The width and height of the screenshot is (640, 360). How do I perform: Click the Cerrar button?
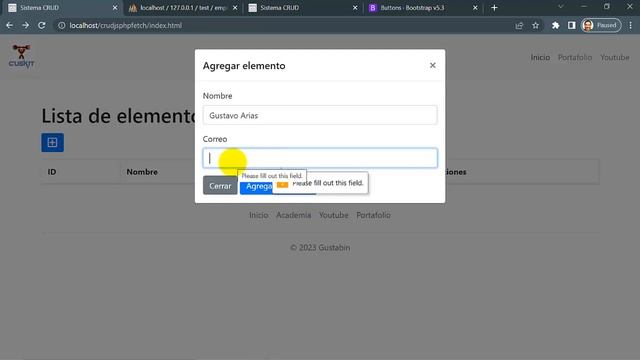[220, 186]
